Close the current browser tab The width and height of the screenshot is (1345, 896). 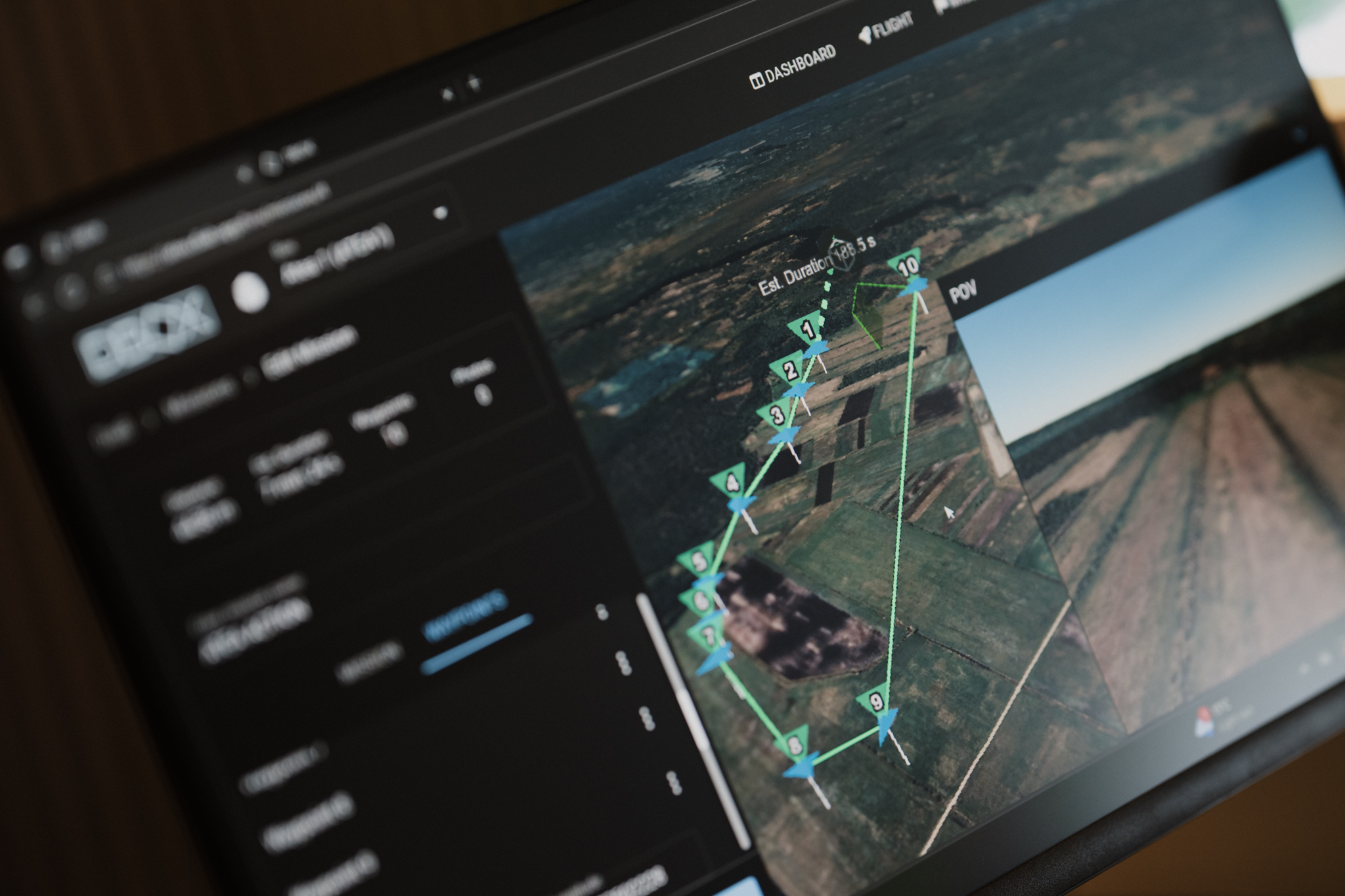pos(447,95)
